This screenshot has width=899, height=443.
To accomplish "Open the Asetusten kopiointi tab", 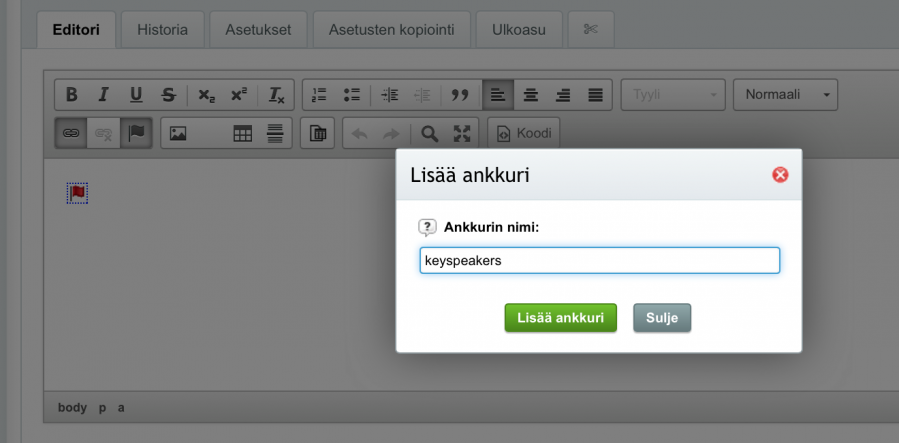I will point(392,30).
